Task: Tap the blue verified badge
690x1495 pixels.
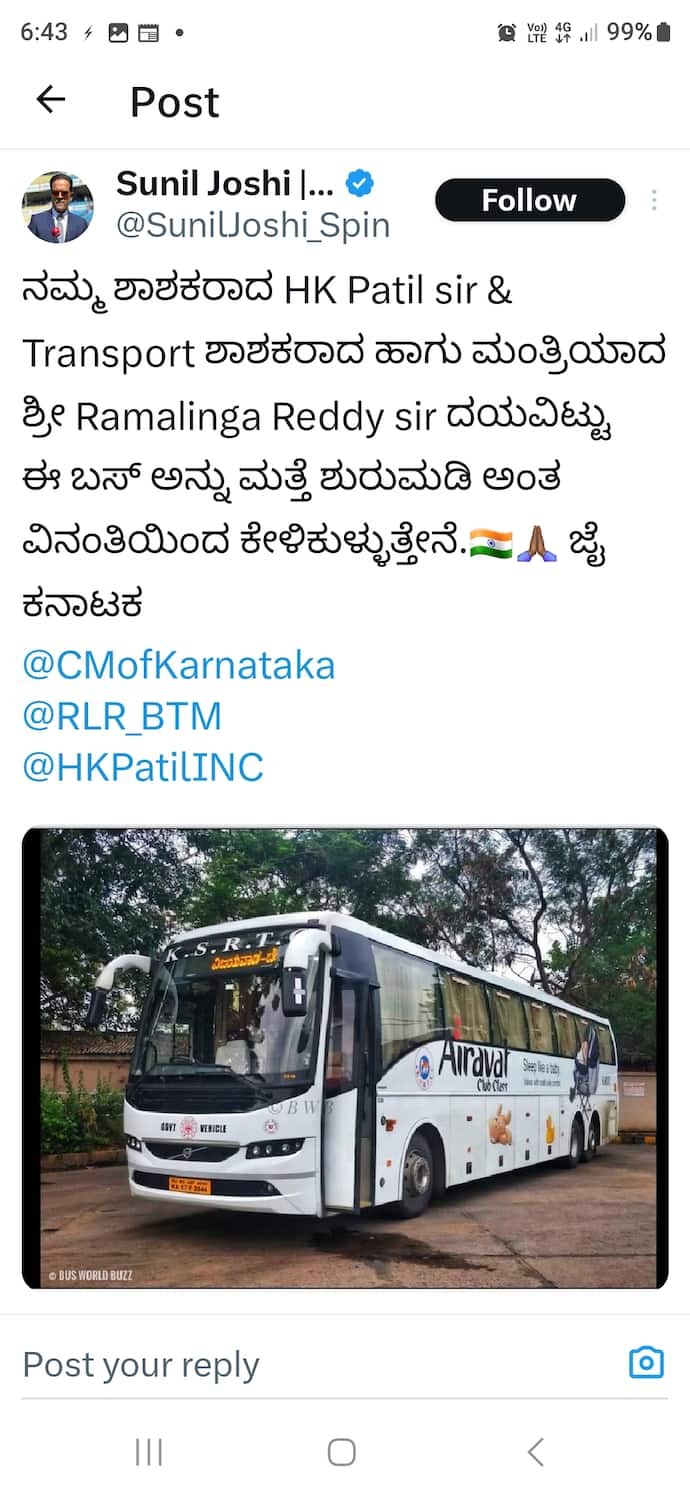Action: pyautogui.click(x=360, y=184)
